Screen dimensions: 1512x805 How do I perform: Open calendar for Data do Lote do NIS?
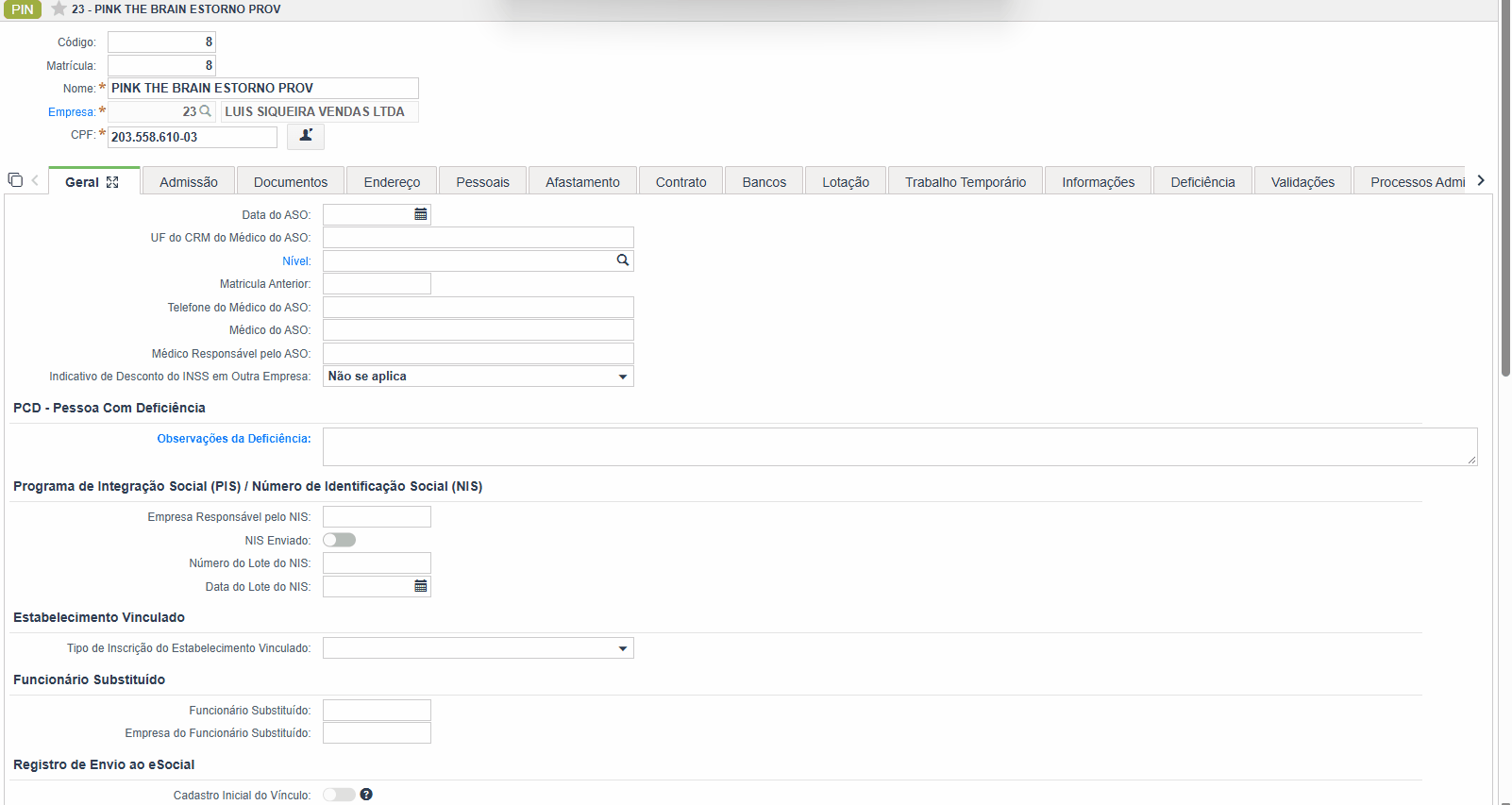coord(421,586)
